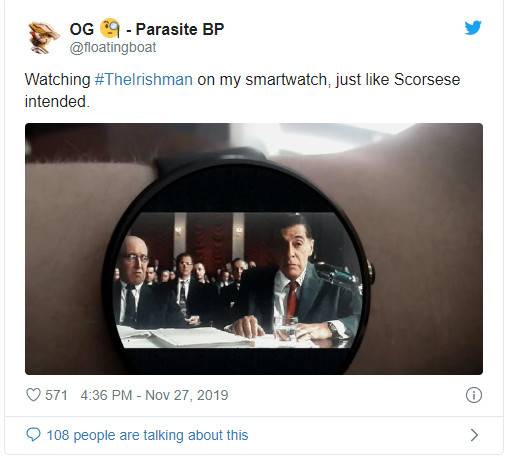The image size is (509, 459).
Task: Click the monocle face emoji in the name
Action: pos(110,28)
